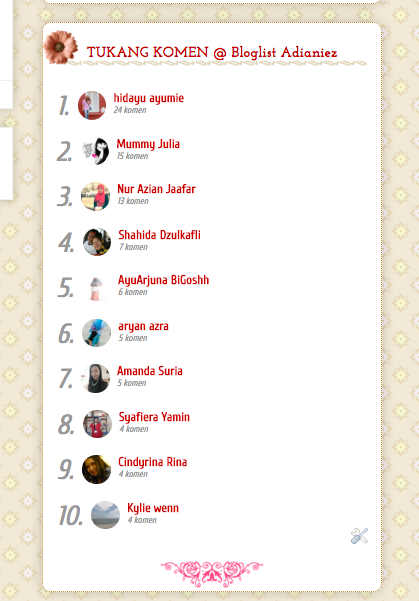Open Amanda Suria's profile picture
The height and width of the screenshot is (601, 419).
tap(95, 378)
